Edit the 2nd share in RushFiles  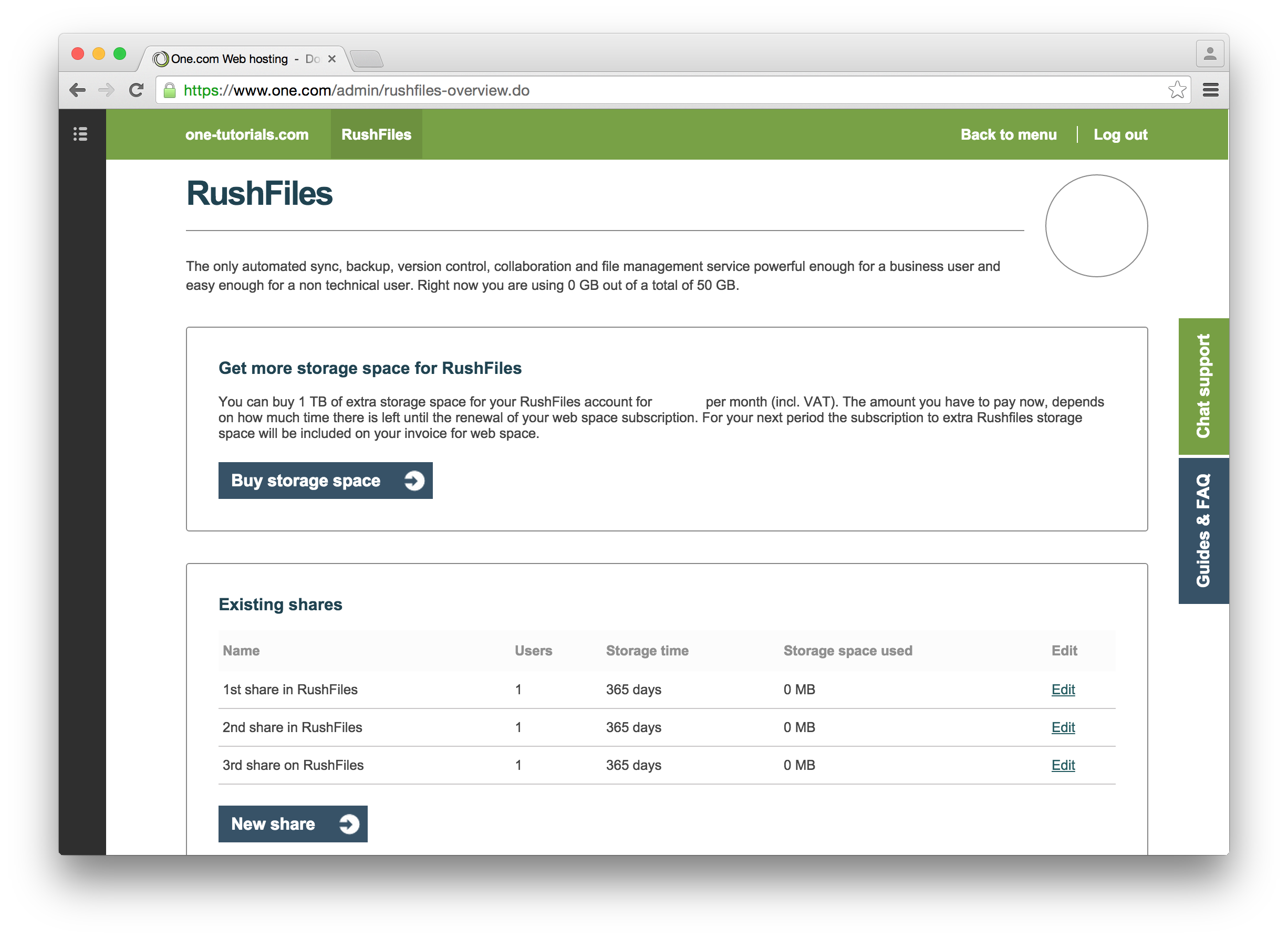pos(1063,727)
